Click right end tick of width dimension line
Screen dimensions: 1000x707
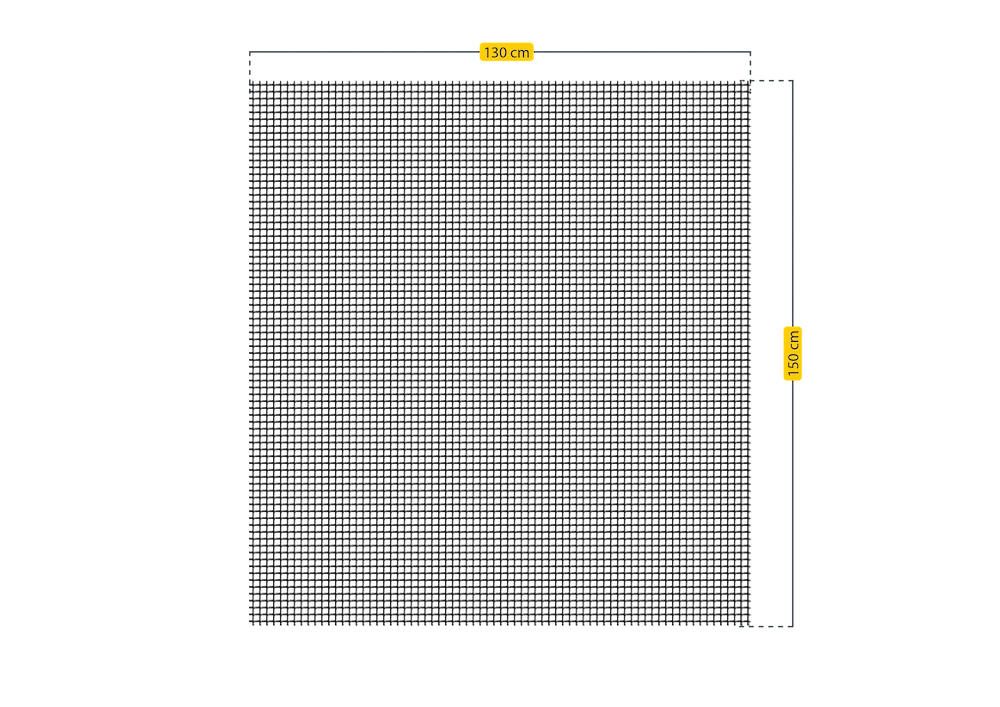(756, 61)
